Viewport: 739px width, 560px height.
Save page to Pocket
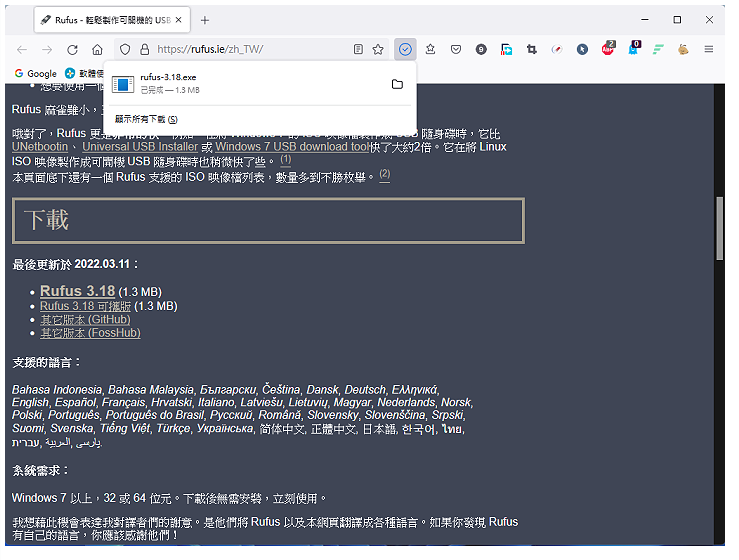456,49
